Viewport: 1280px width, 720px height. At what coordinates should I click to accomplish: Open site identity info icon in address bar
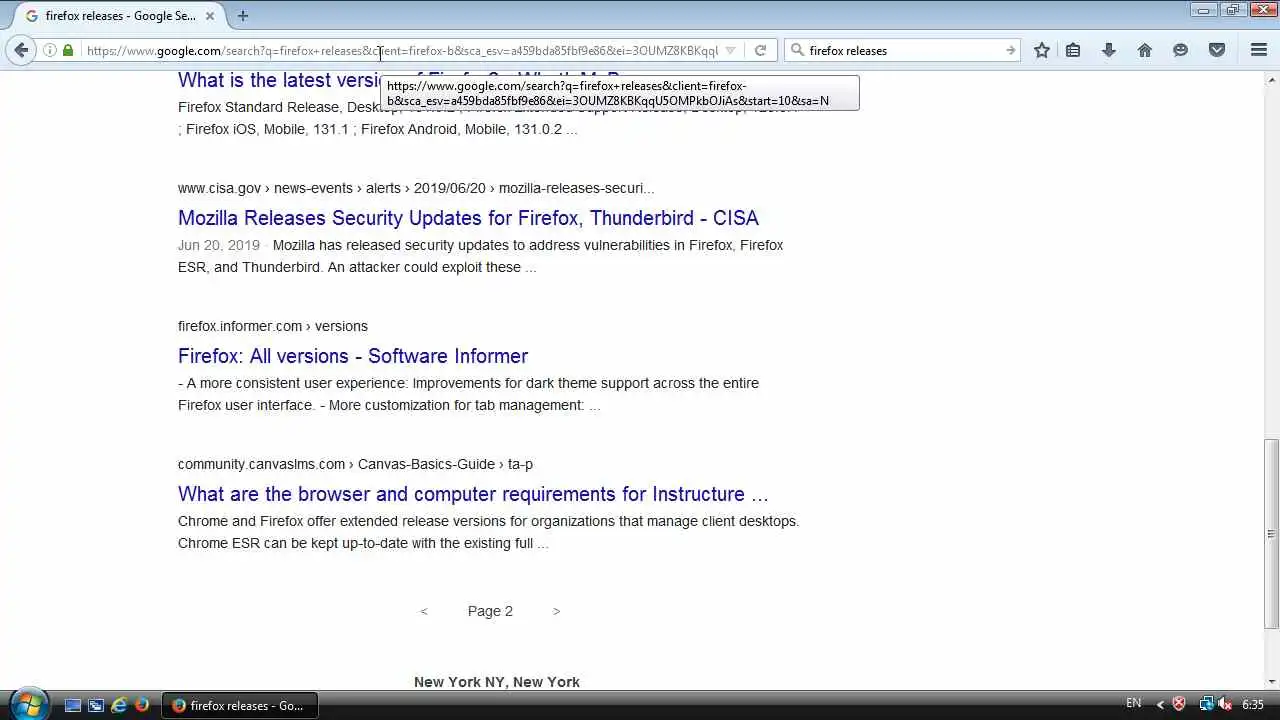point(50,50)
